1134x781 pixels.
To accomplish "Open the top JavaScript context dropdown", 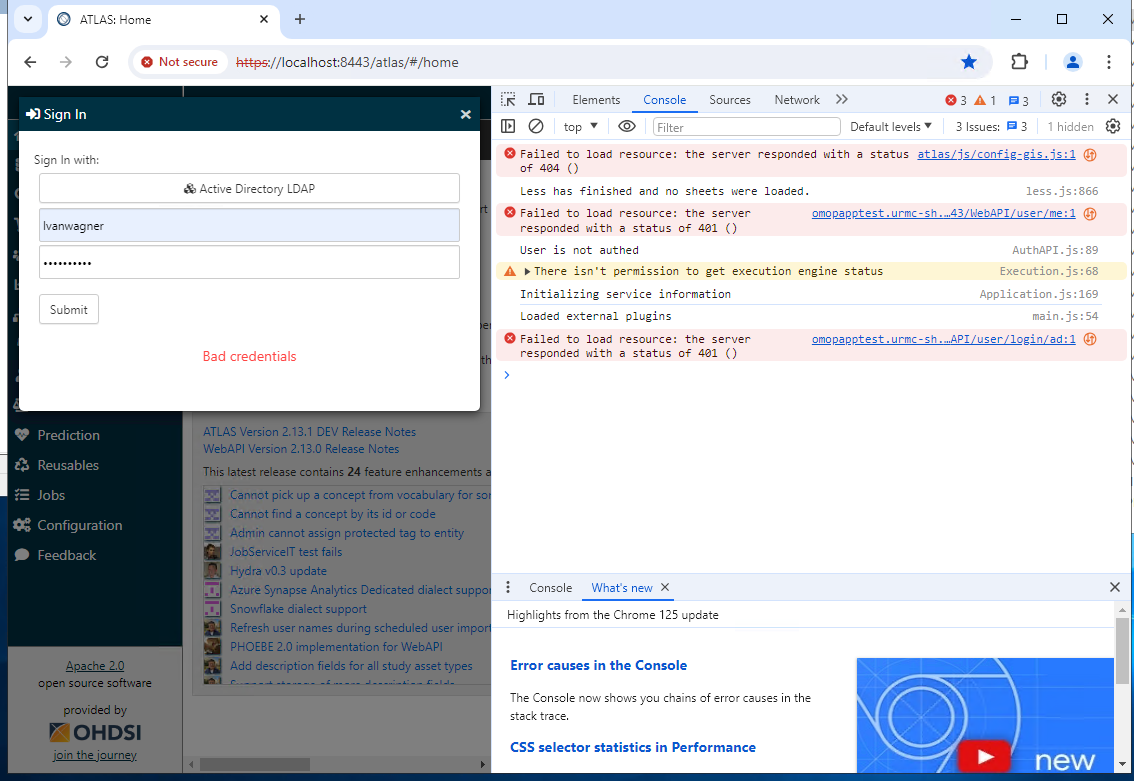I will click(581, 127).
